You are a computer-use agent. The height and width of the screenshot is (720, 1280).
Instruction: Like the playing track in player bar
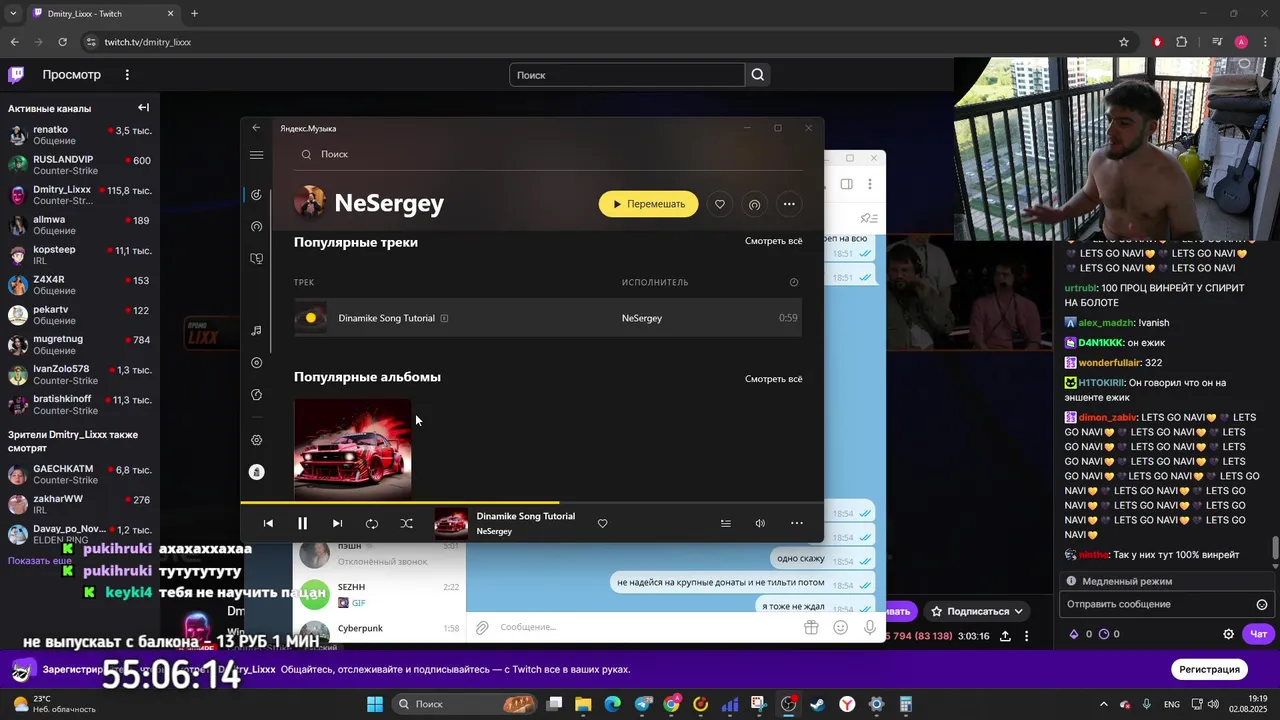[602, 523]
